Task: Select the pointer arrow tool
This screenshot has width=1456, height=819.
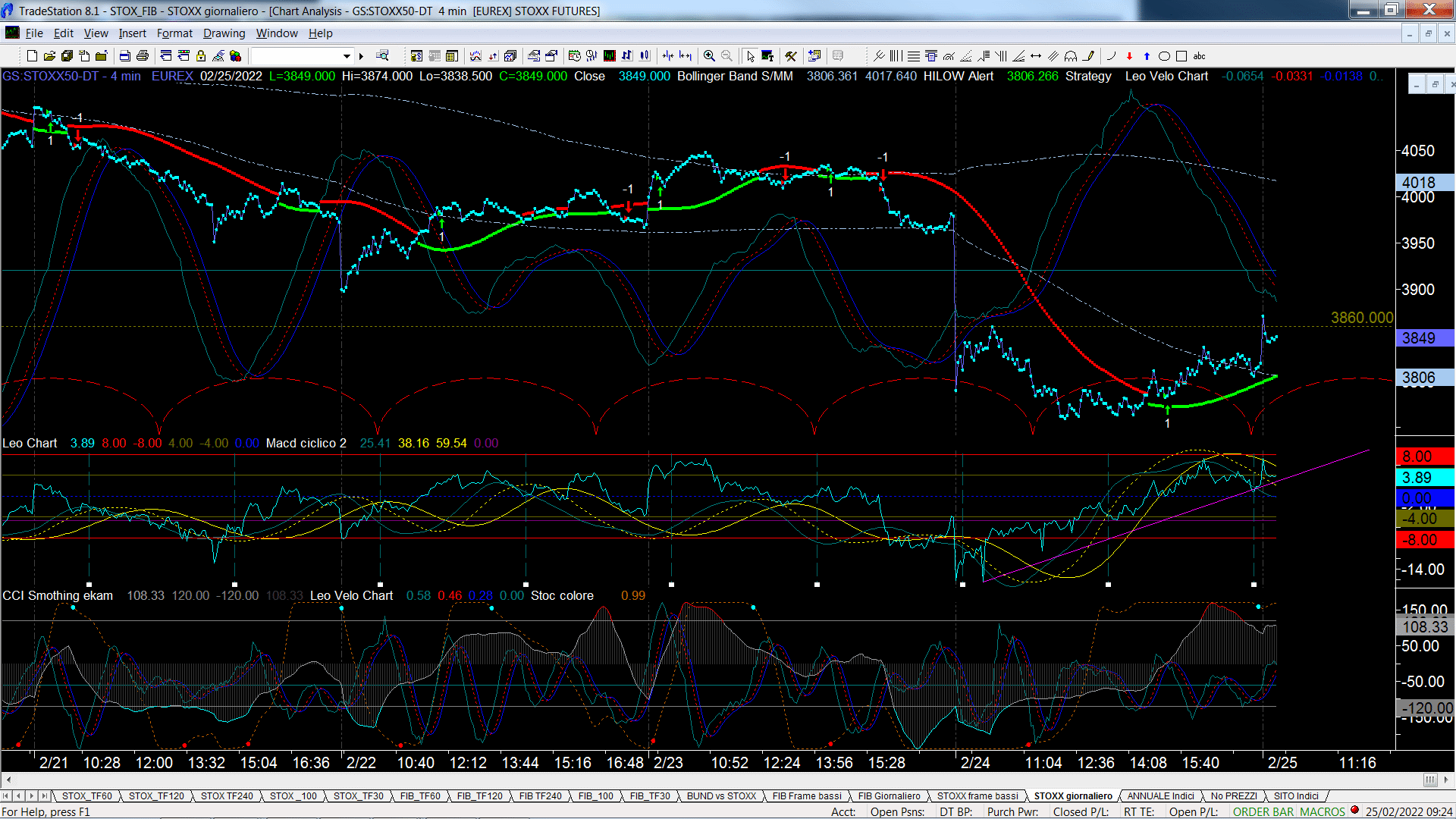Action: [750, 56]
